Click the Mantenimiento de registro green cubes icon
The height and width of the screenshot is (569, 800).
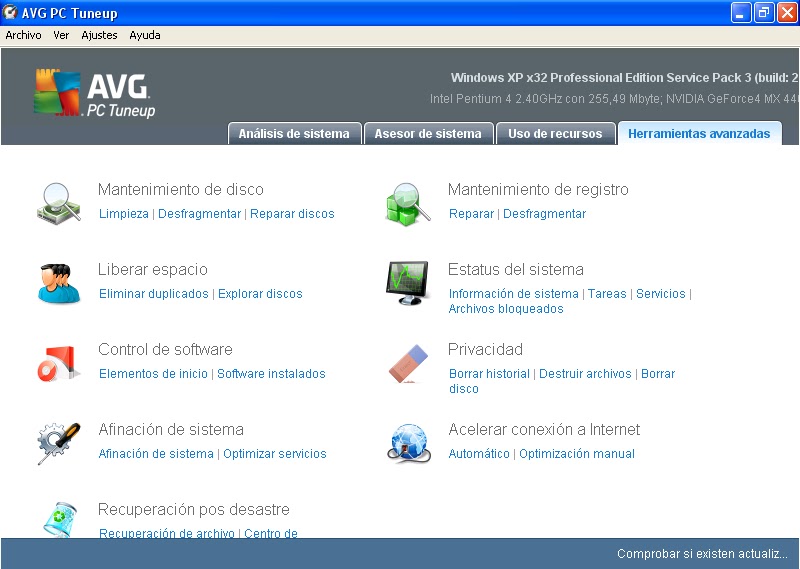tap(408, 204)
